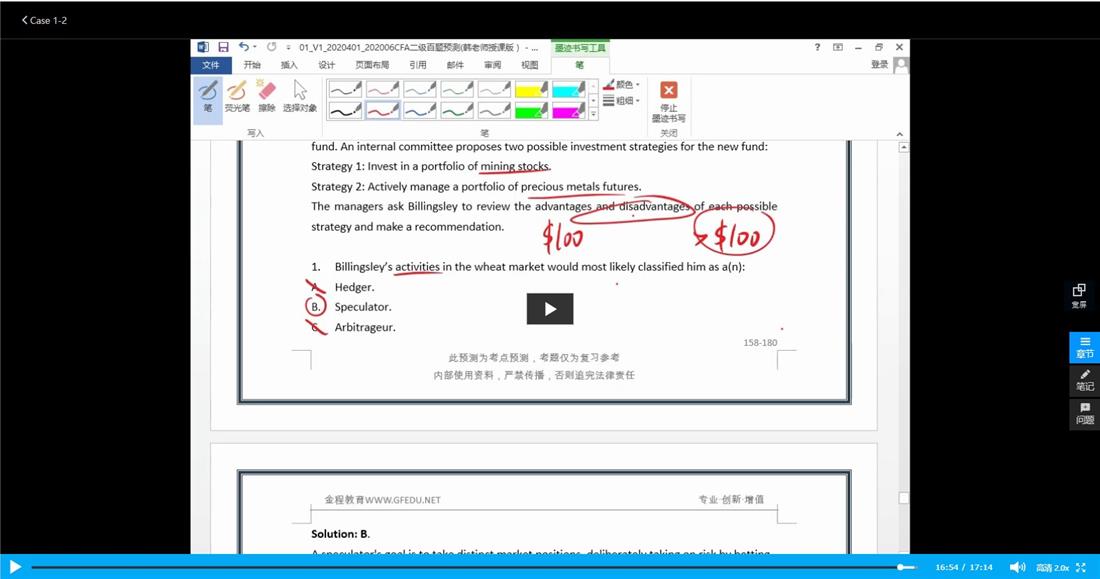Screen dimensions: 1100x579
Task: Play the video from bottom-left play button
Action: point(15,566)
